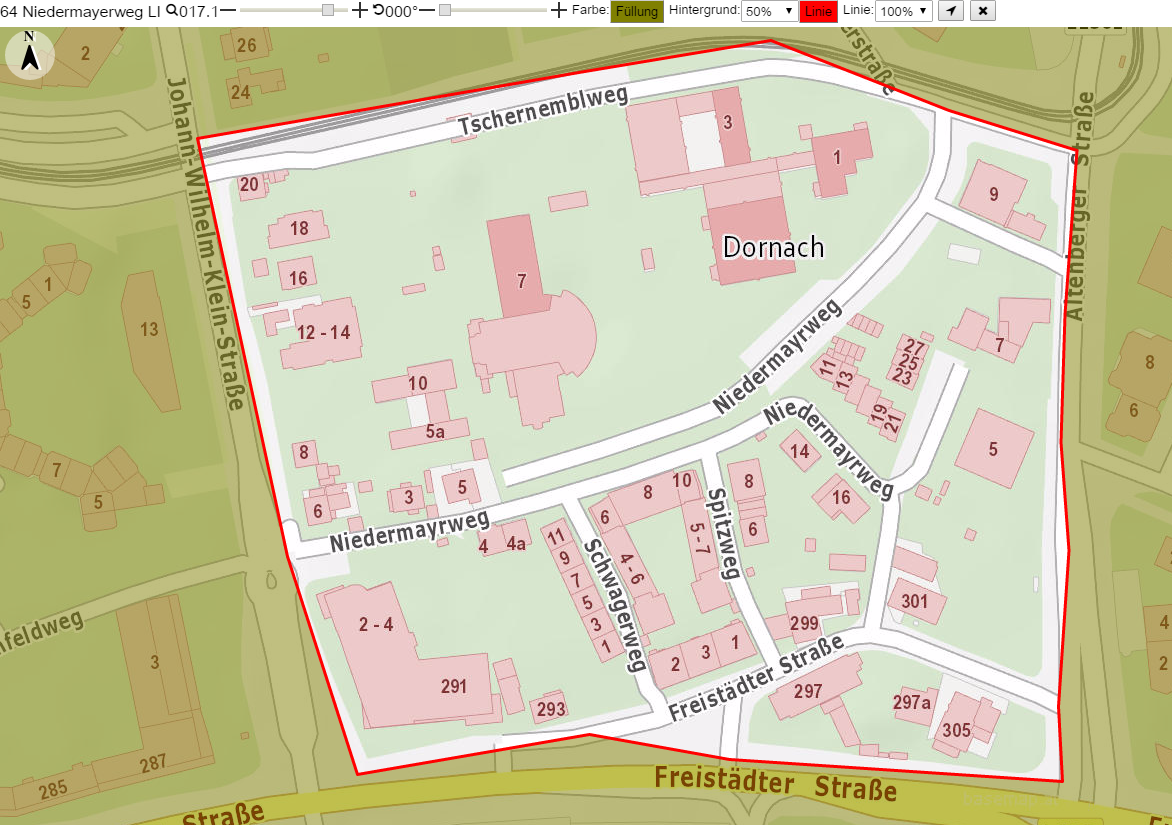The height and width of the screenshot is (825, 1172).
Task: Click the Schwagerweg street label
Action: [614, 605]
